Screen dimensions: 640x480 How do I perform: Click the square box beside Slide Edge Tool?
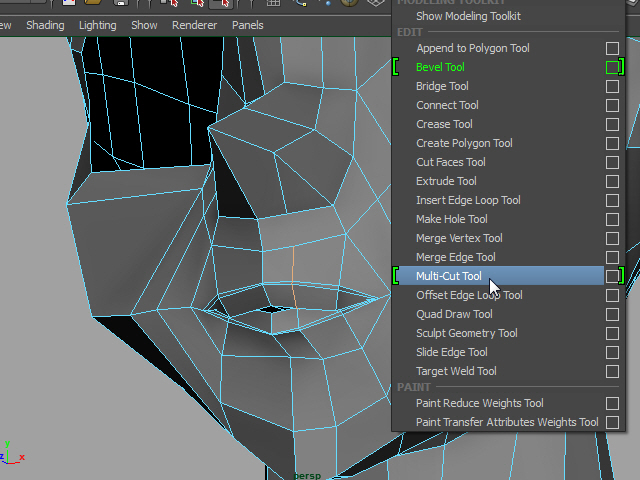click(x=612, y=352)
